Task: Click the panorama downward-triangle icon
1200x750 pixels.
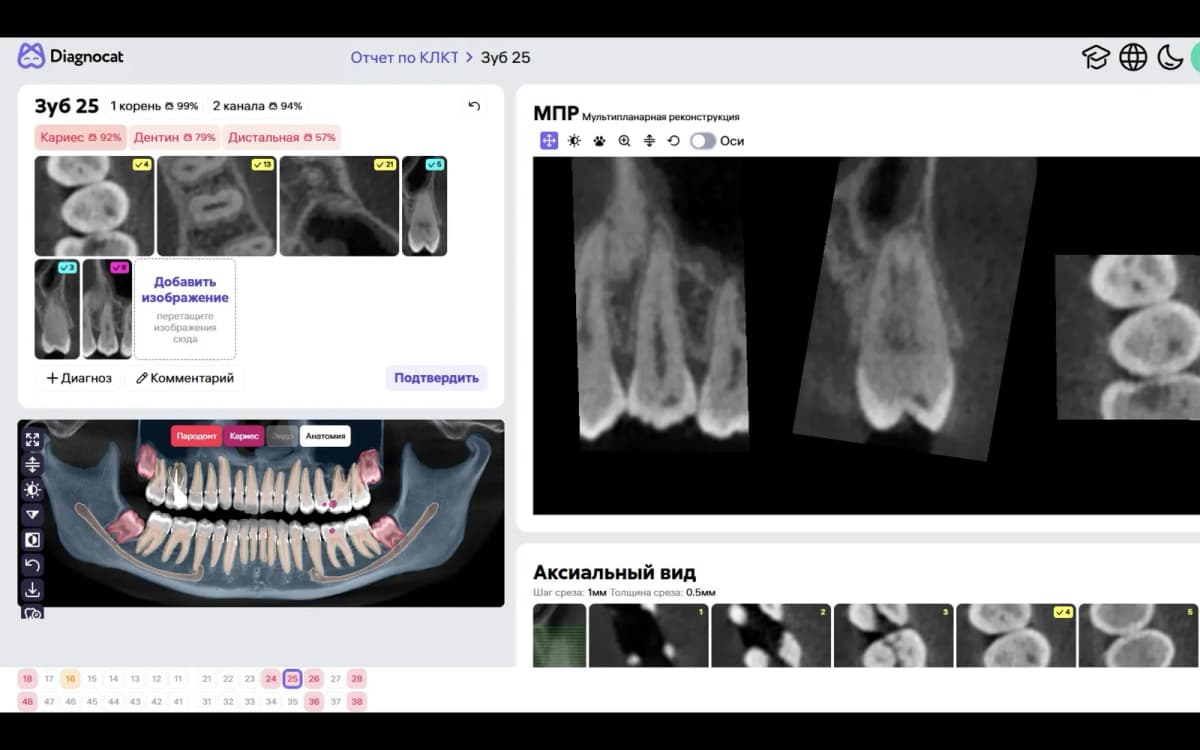Action: [x=33, y=514]
